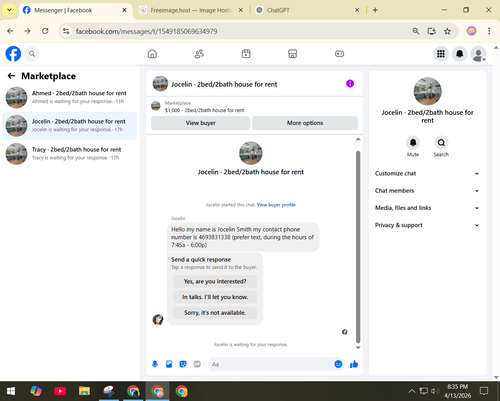
Task: Click the zoom magnifier in address bar
Action: pos(416,31)
